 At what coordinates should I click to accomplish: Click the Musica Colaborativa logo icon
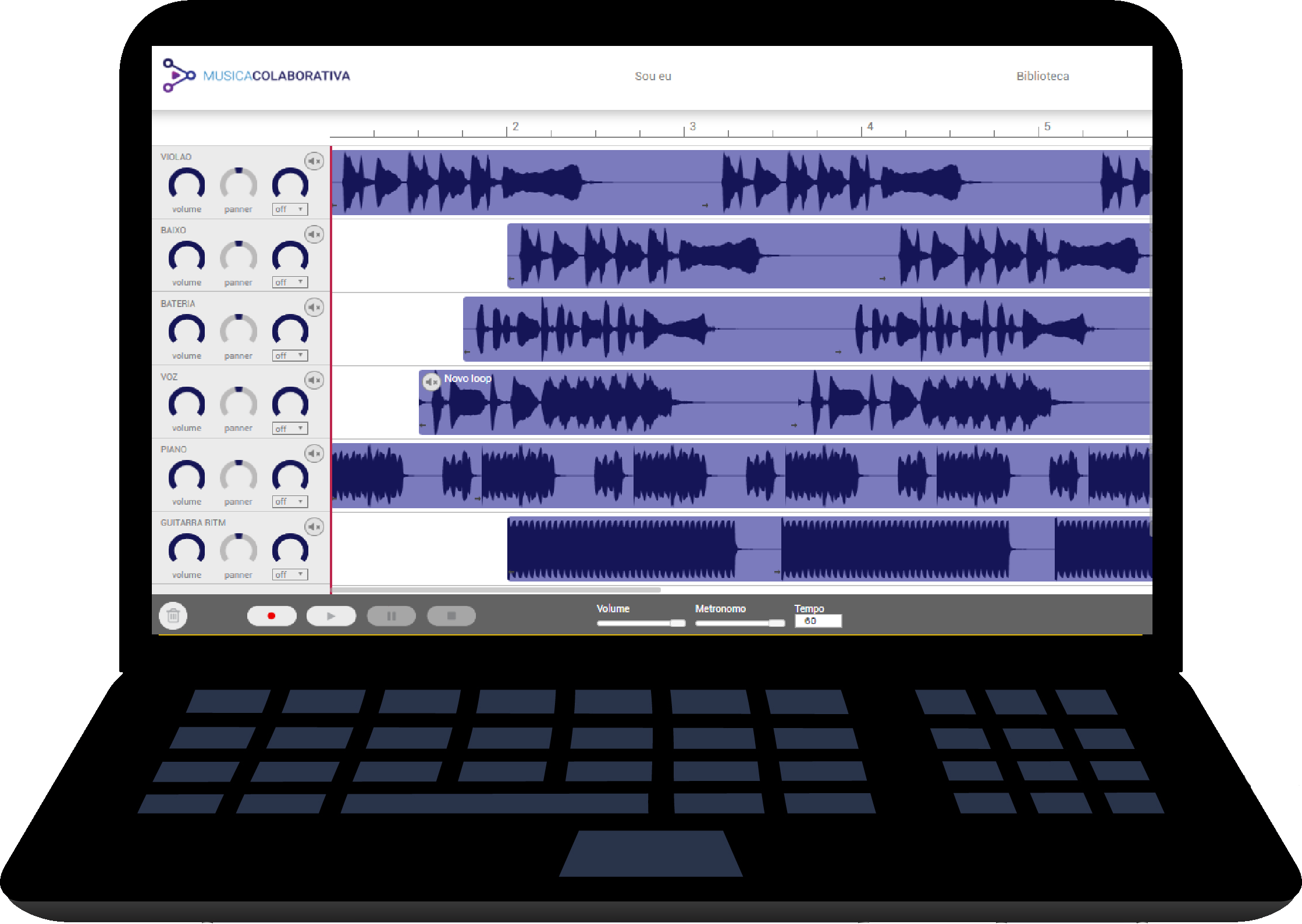click(179, 75)
